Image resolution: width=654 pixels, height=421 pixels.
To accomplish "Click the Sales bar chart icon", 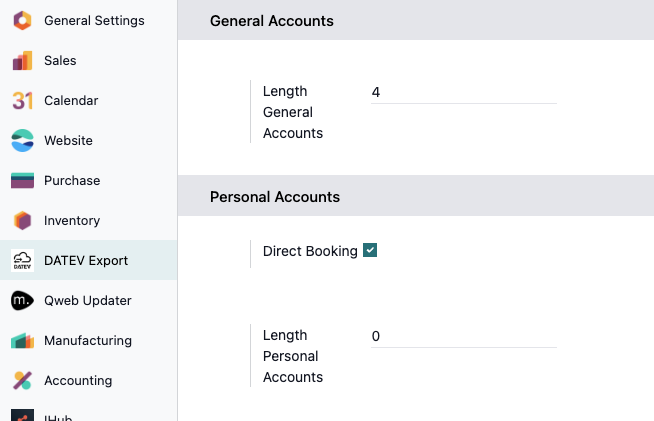I will pyautogui.click(x=23, y=61).
